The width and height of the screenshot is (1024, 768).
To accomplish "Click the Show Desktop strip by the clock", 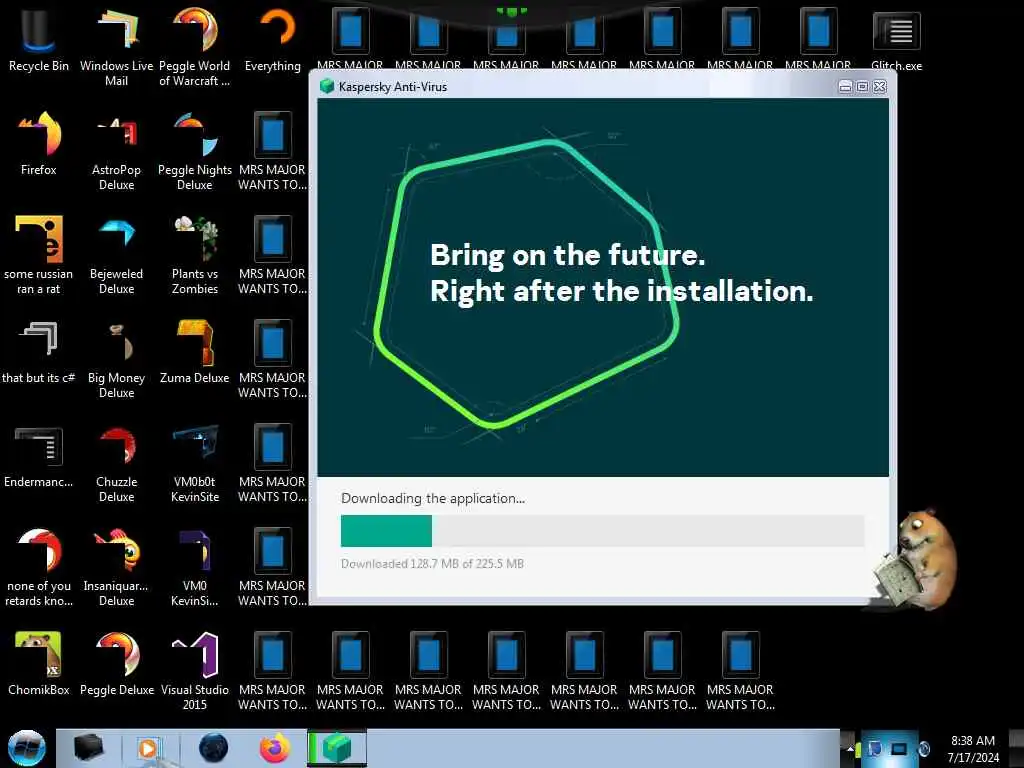I will coord(1016,748).
